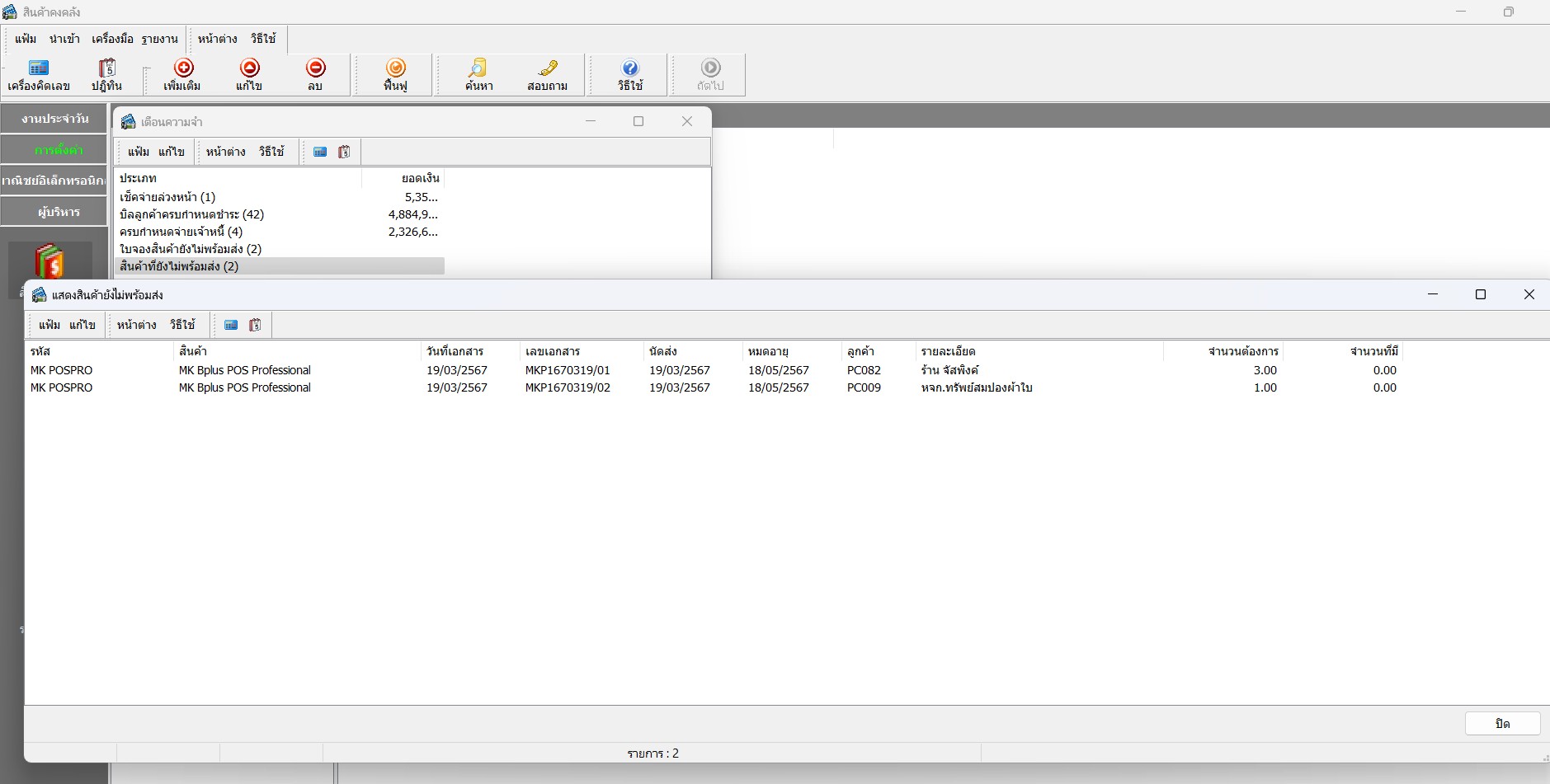Select row ใบจองสินค้ายังไม่พร้อมส่ง (2)

(279, 249)
